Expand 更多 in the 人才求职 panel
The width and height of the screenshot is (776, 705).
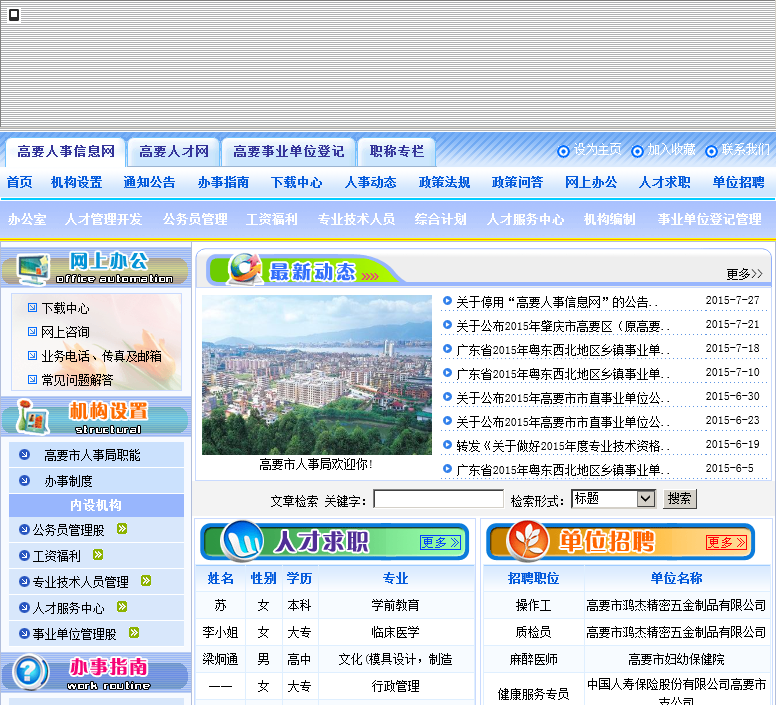(440, 542)
